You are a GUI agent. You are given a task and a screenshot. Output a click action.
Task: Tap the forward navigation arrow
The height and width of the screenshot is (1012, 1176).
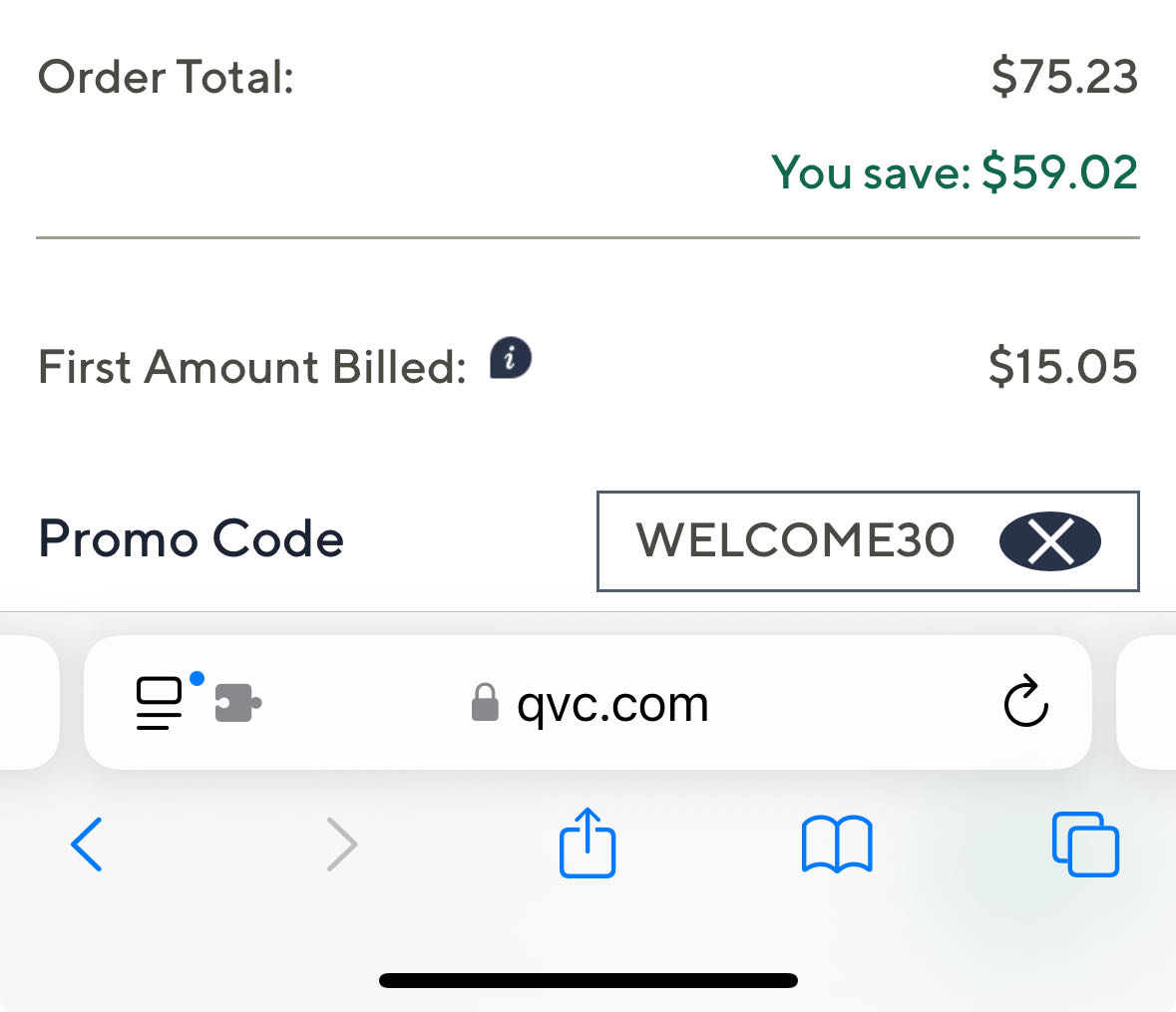coord(342,843)
